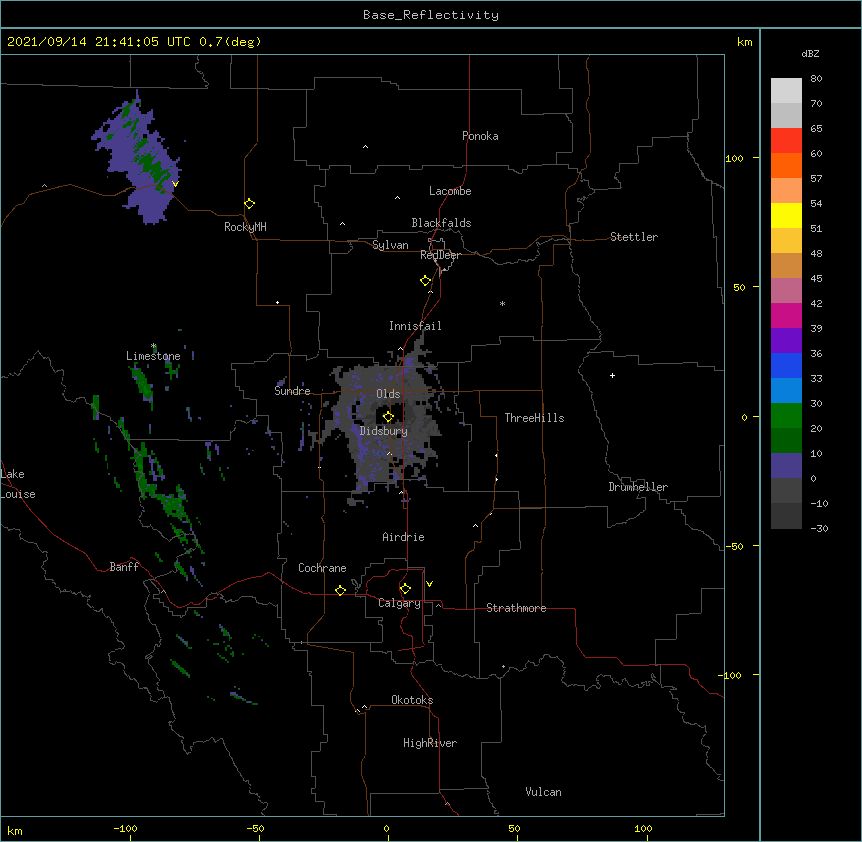Click the HighRiver label
The width and height of the screenshot is (862, 842).
pyautogui.click(x=430, y=743)
